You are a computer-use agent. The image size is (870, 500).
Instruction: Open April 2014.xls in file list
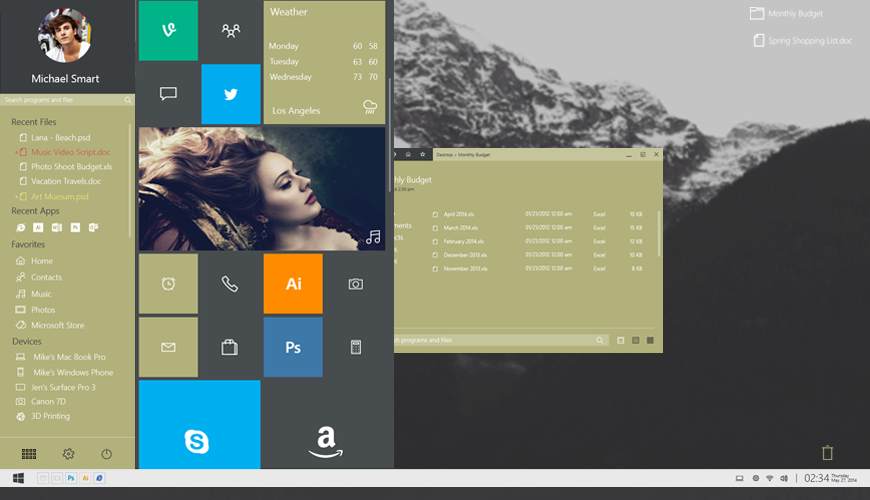459,214
